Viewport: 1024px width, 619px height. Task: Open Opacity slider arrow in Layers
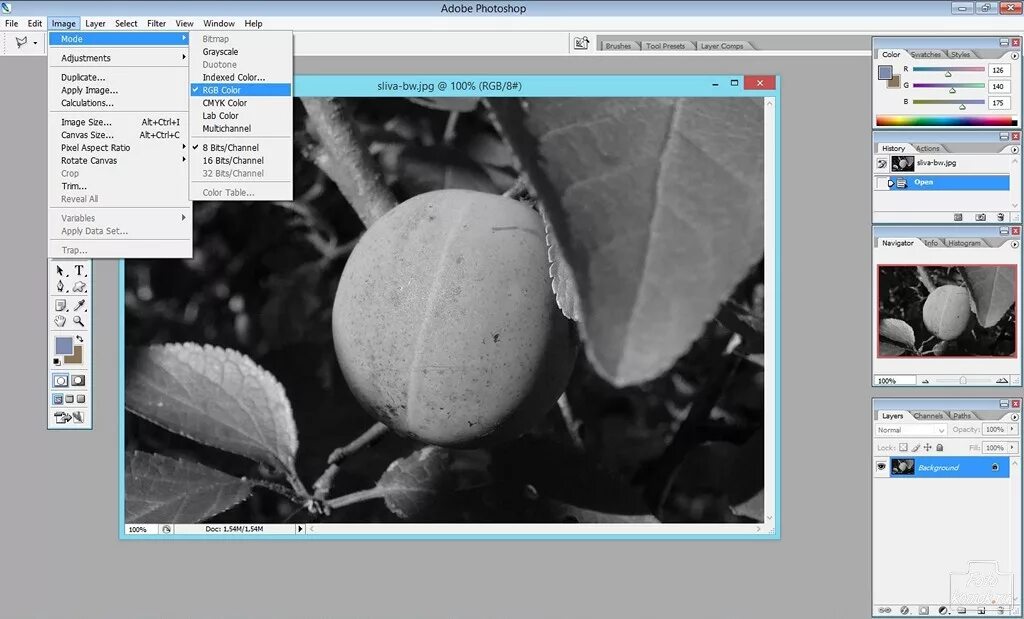click(x=1013, y=429)
